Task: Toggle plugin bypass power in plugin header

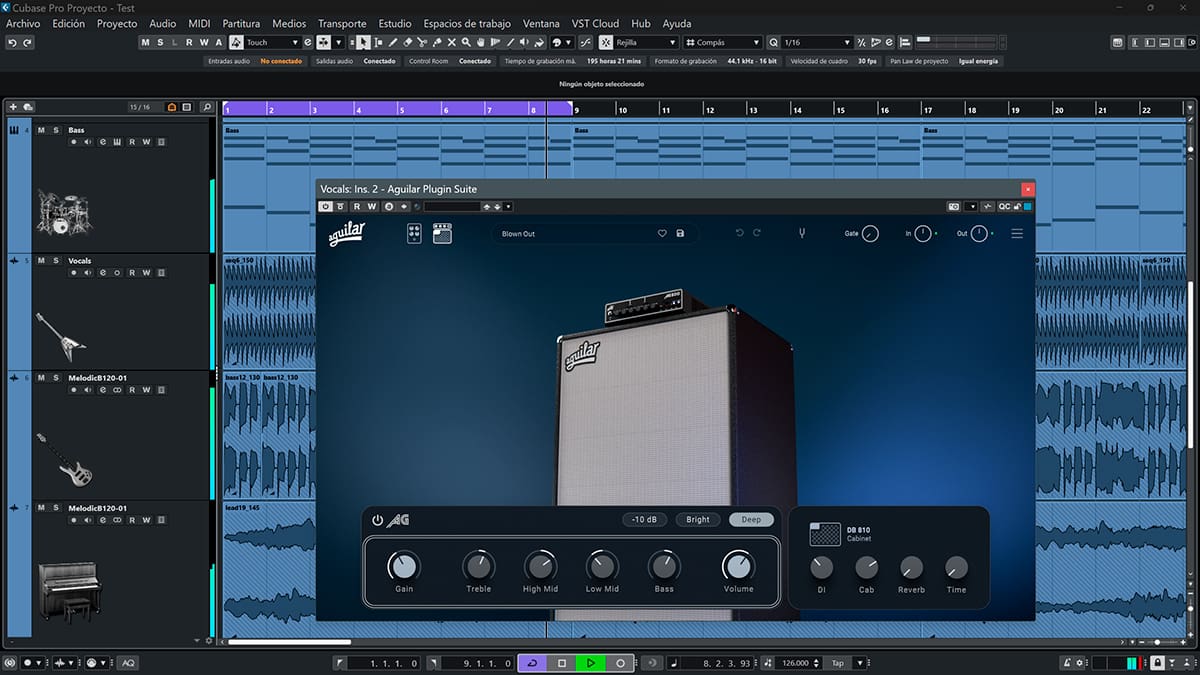Action: coord(326,206)
